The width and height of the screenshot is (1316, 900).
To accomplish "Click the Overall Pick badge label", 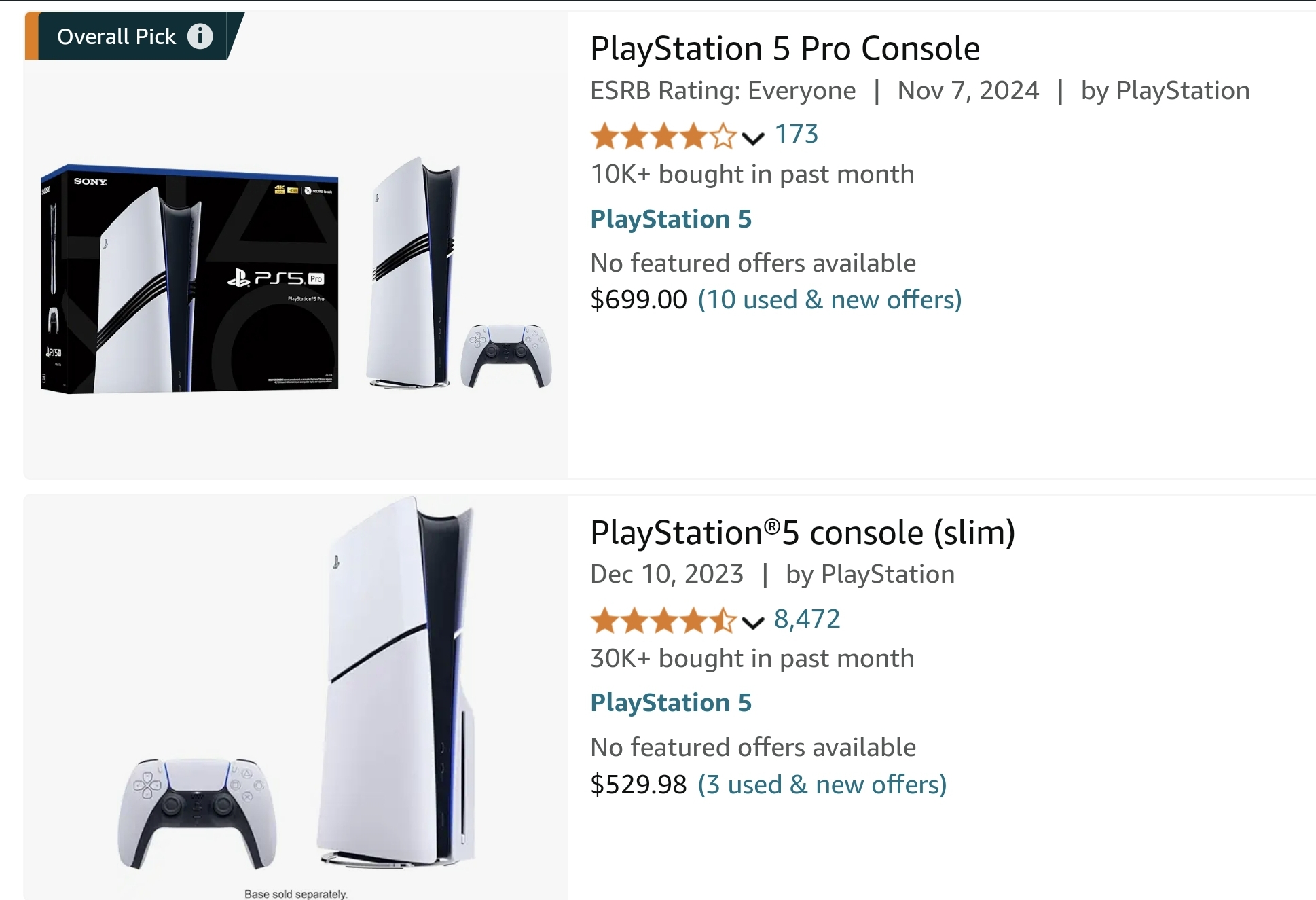I will (x=116, y=37).
